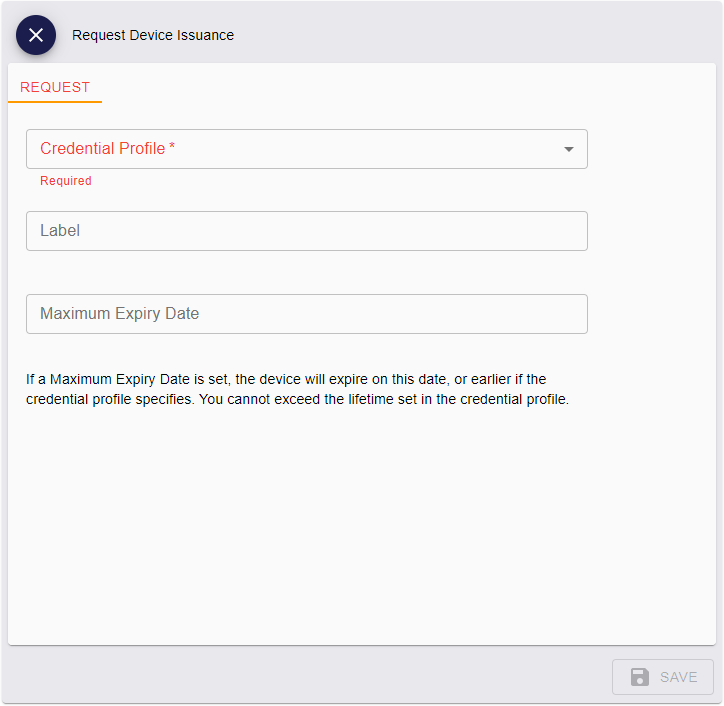This screenshot has height=706, width=724.
Task: Click the "Maximum Expiry Date" placeholder text
Action: [x=119, y=314]
